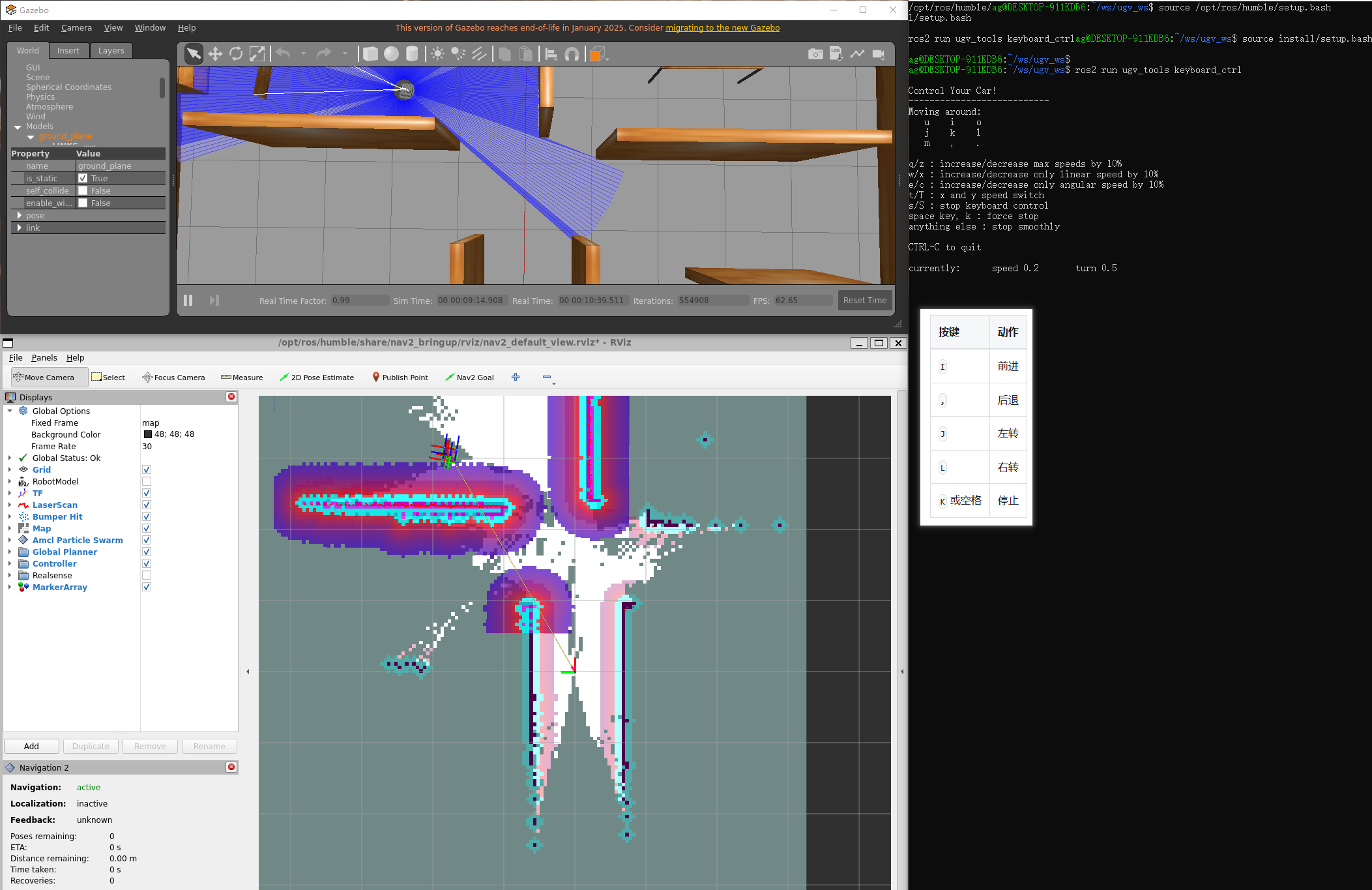Open the Camera menu in Gazebo
The width and height of the screenshot is (1372, 890).
point(76,28)
